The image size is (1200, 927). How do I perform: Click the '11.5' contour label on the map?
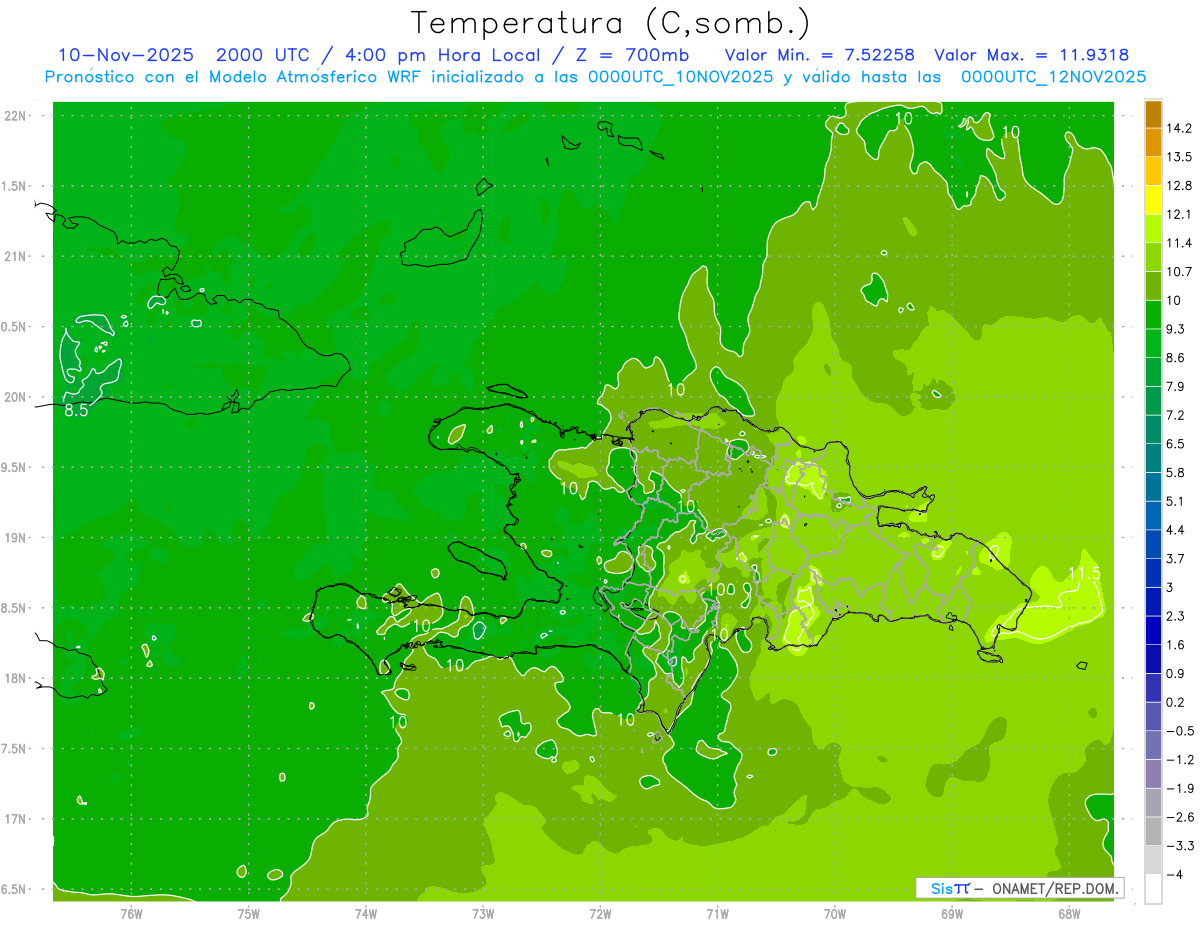click(1084, 573)
